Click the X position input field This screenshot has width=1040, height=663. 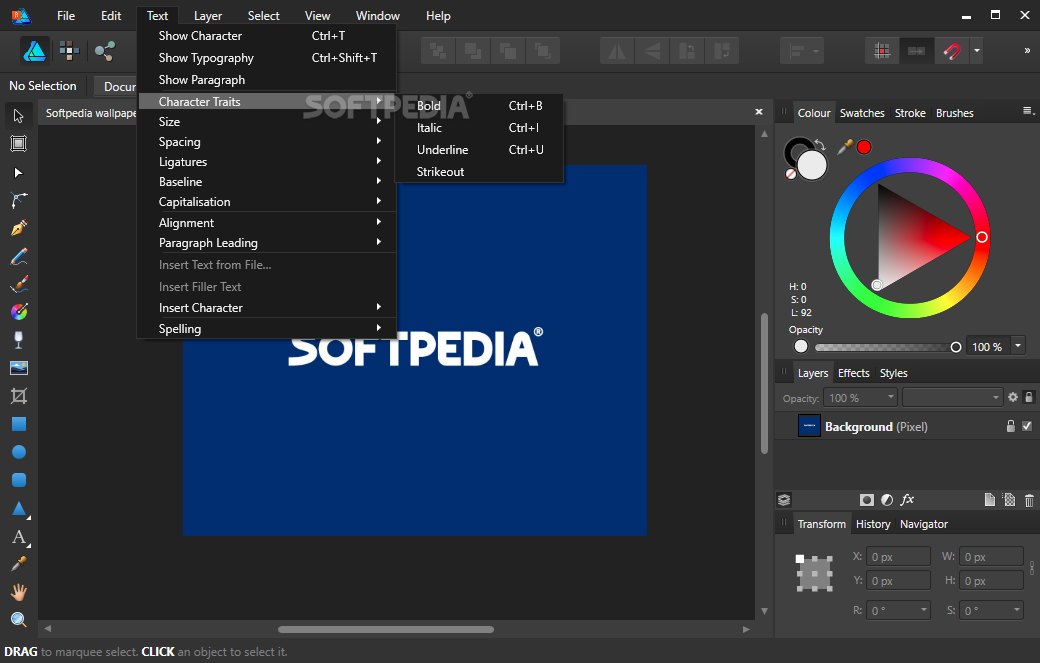click(x=899, y=557)
